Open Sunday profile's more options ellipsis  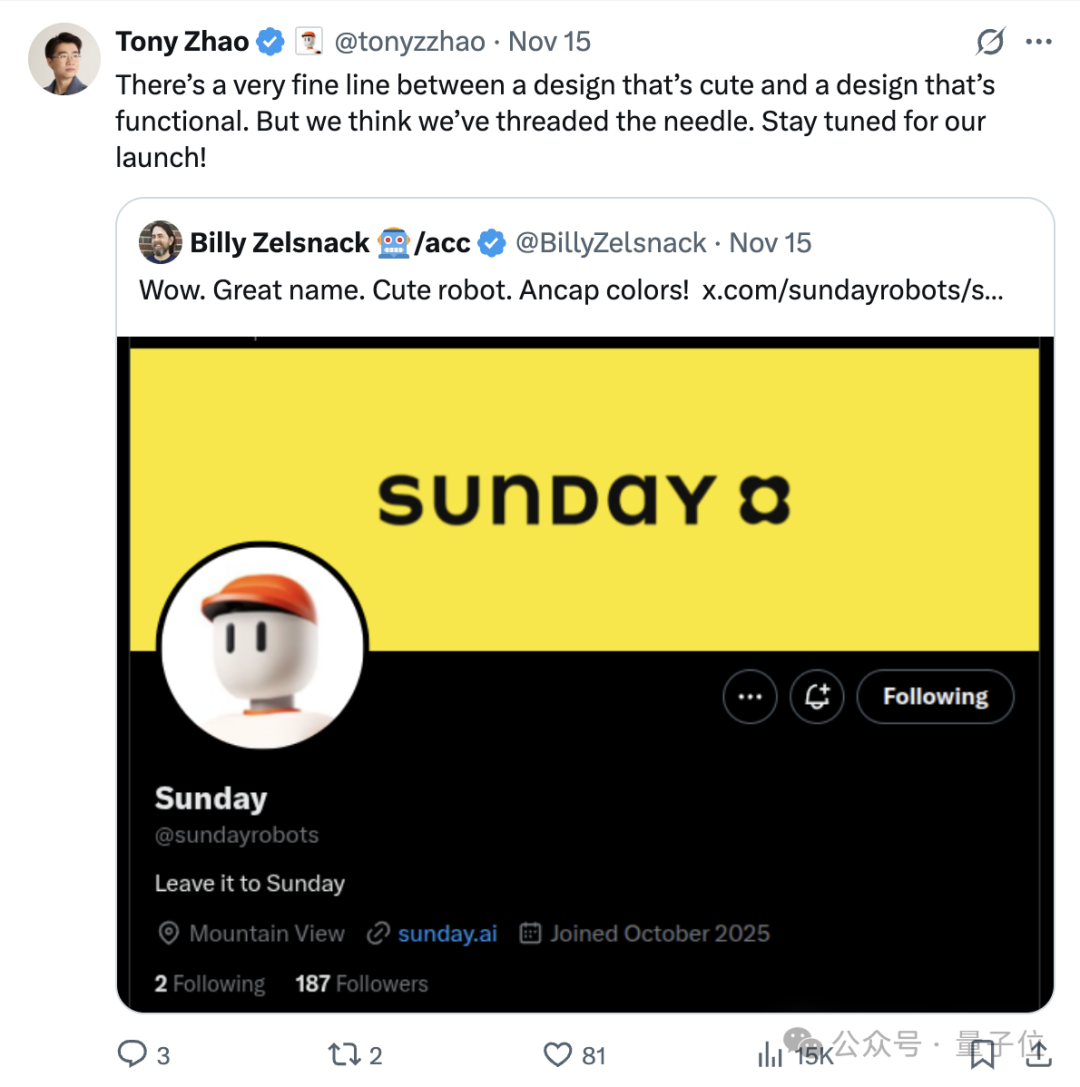[x=750, y=697]
